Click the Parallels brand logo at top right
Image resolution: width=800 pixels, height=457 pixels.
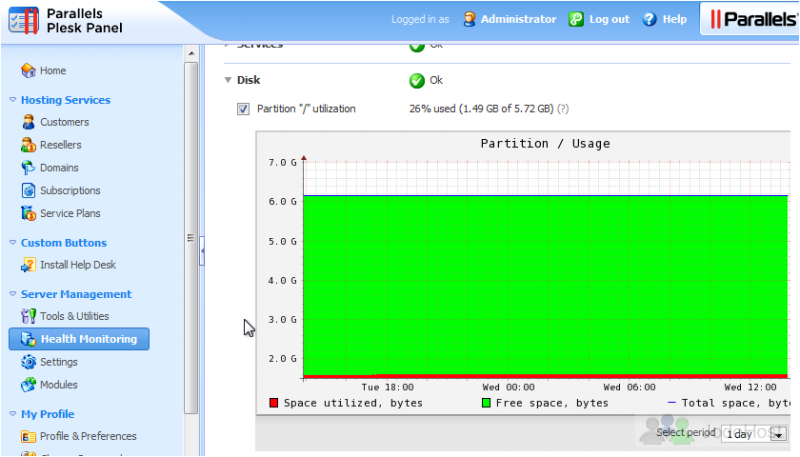(x=754, y=19)
